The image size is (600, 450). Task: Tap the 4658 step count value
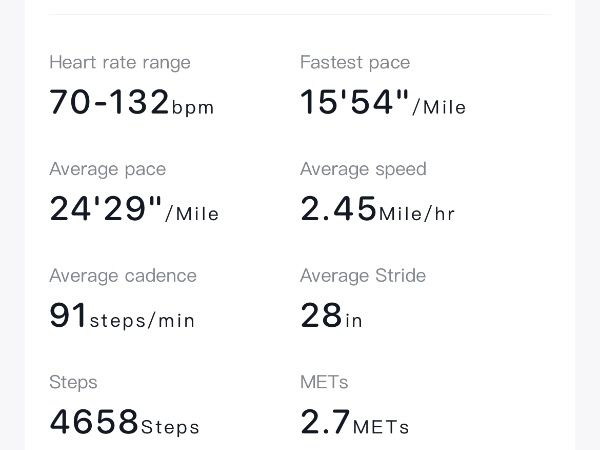point(94,423)
